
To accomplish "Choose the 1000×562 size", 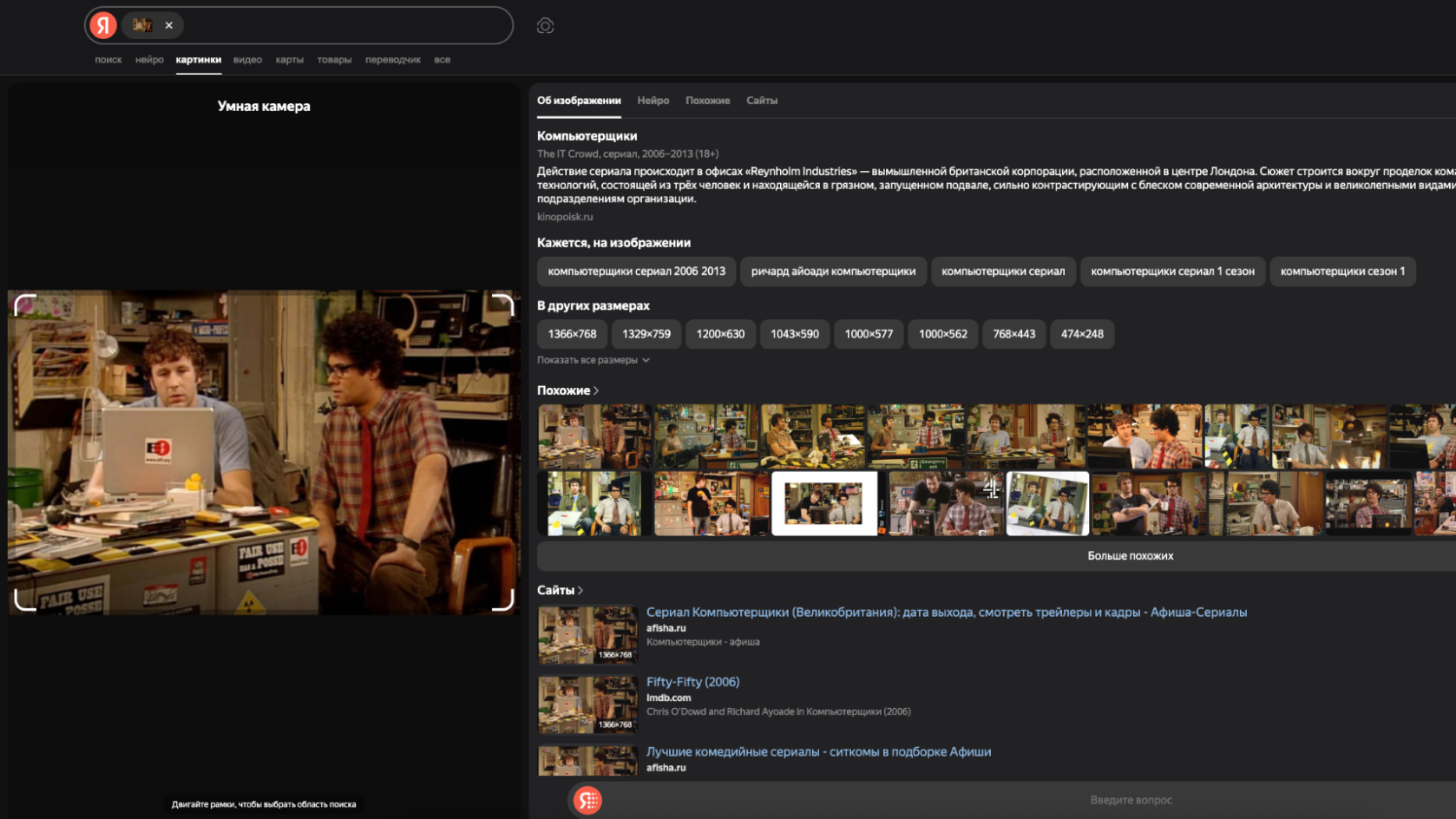I will click(943, 334).
